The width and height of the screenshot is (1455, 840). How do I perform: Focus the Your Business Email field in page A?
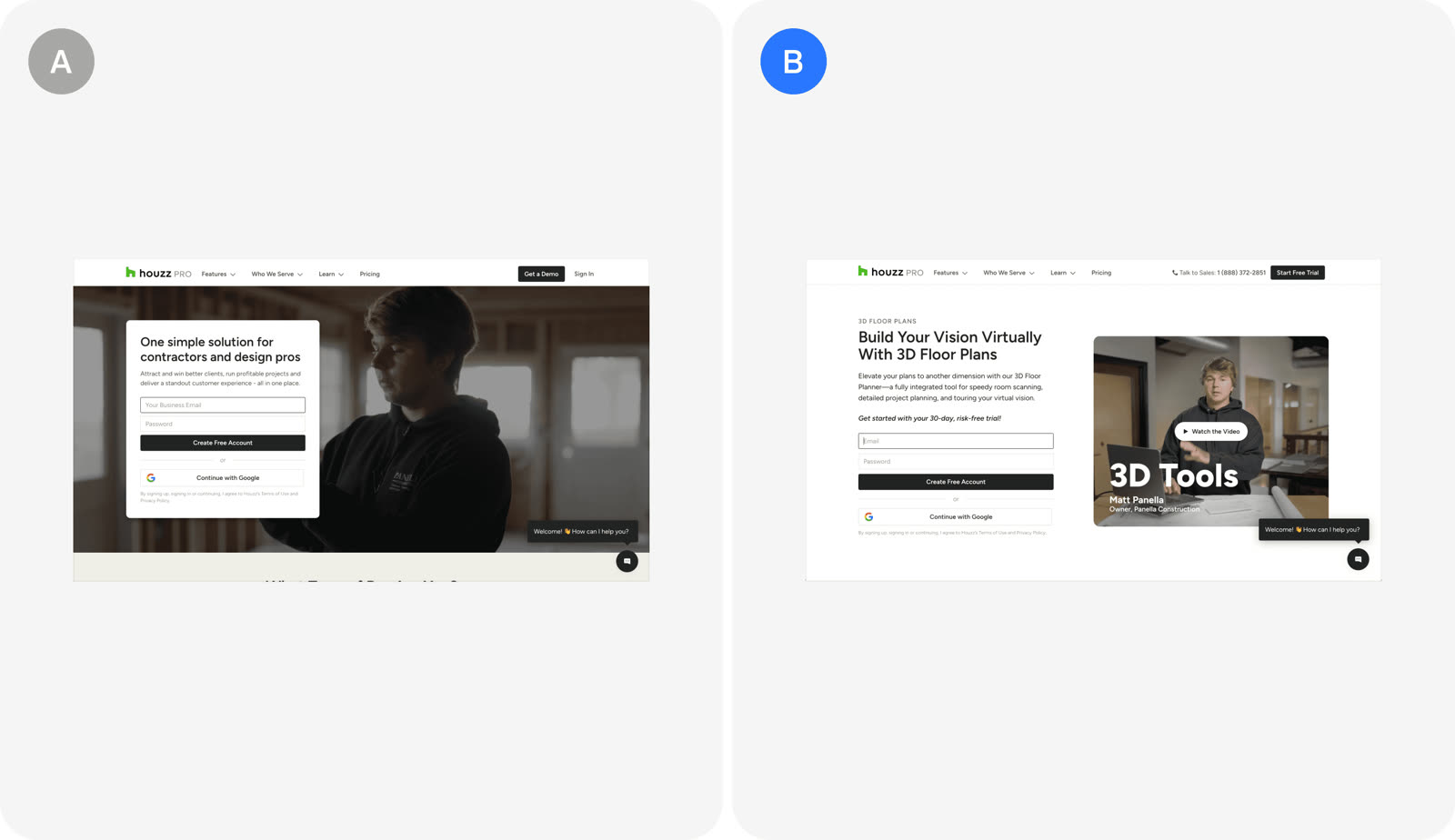[x=223, y=405]
